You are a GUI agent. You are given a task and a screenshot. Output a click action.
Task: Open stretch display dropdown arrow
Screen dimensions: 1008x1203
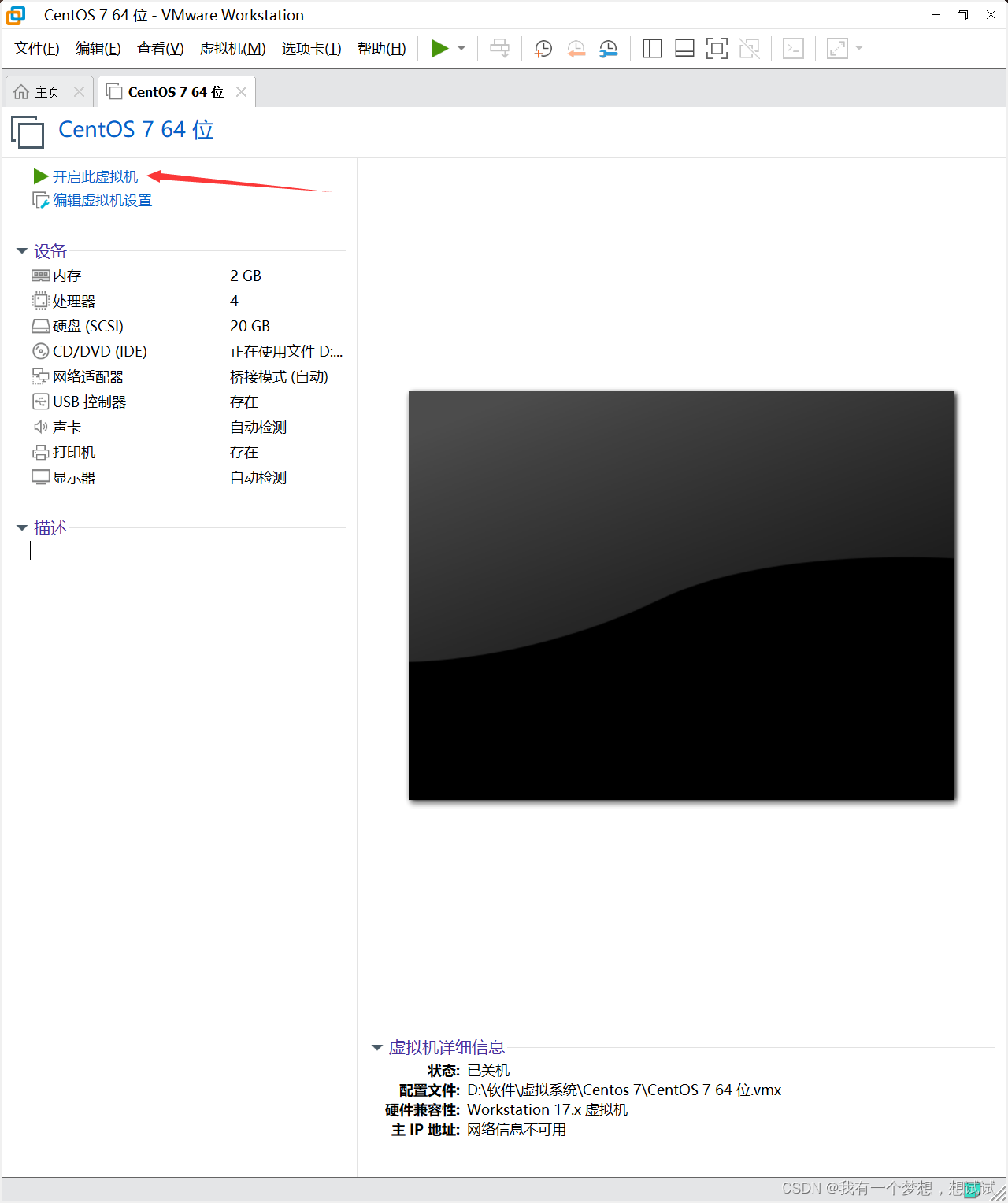[859, 49]
